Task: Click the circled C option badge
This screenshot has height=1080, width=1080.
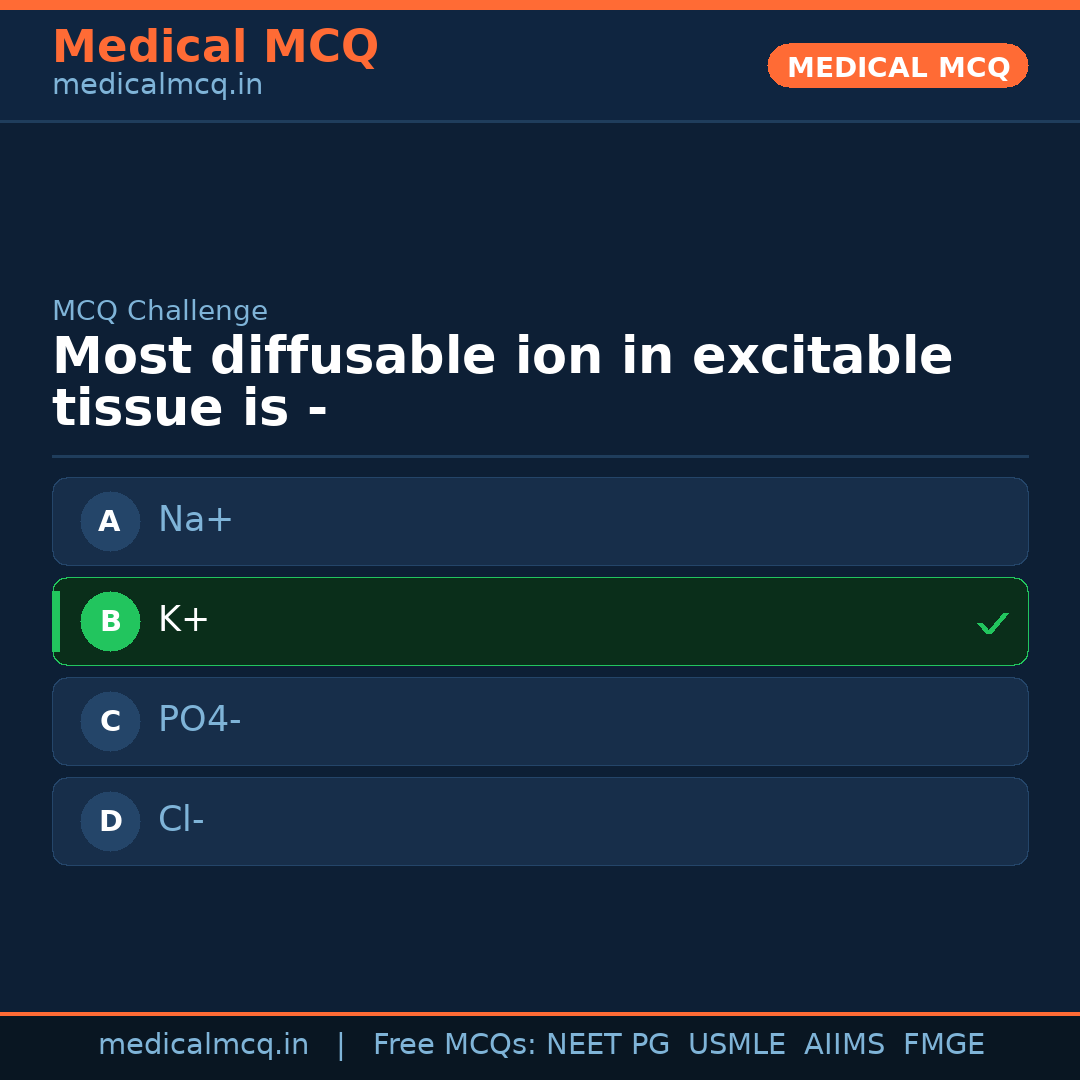Action: (110, 721)
